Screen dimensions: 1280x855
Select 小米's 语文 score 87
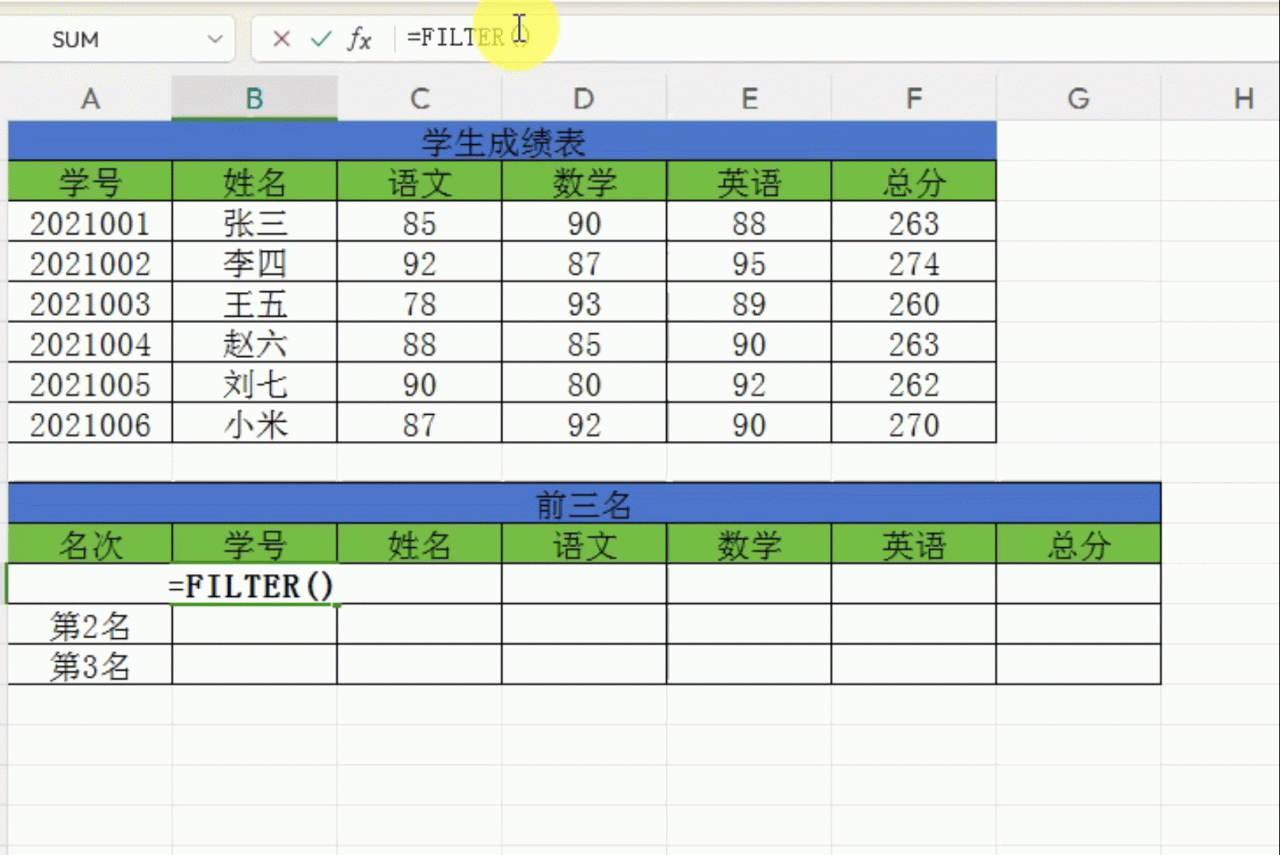(419, 423)
